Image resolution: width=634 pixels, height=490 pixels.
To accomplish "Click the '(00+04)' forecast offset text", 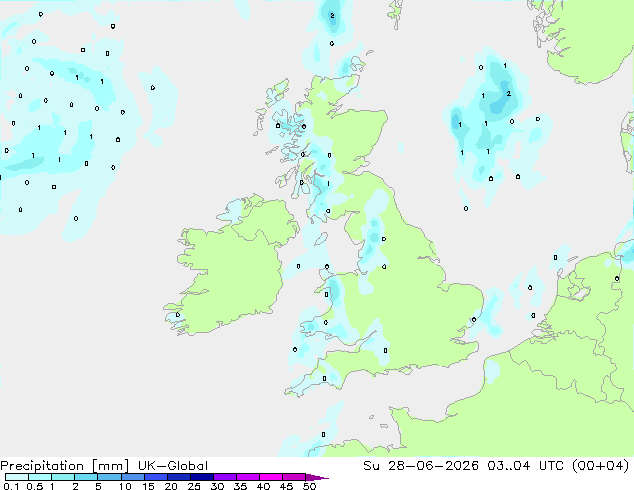I will [x=600, y=466].
